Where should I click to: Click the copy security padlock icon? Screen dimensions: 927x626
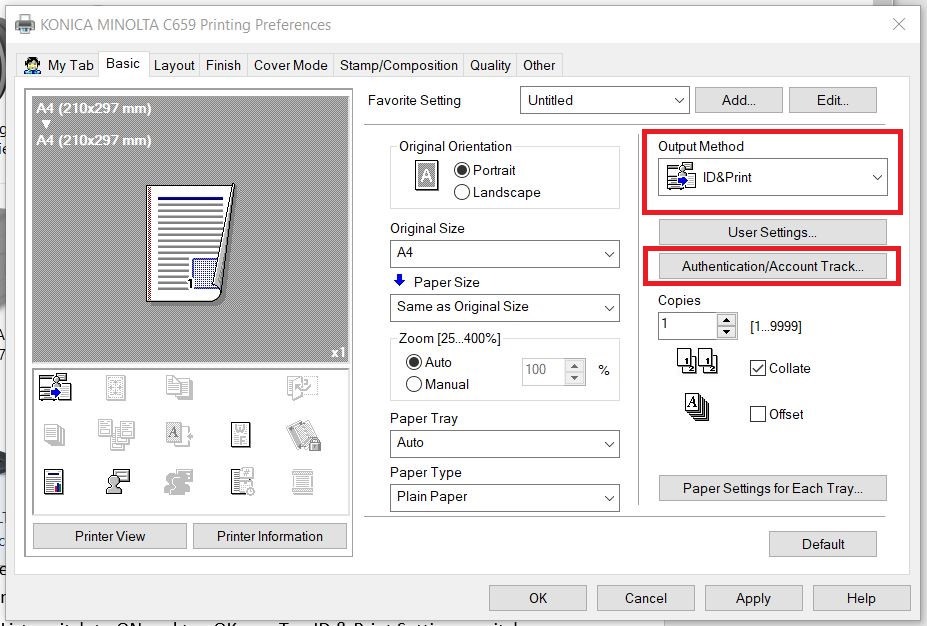pos(301,434)
